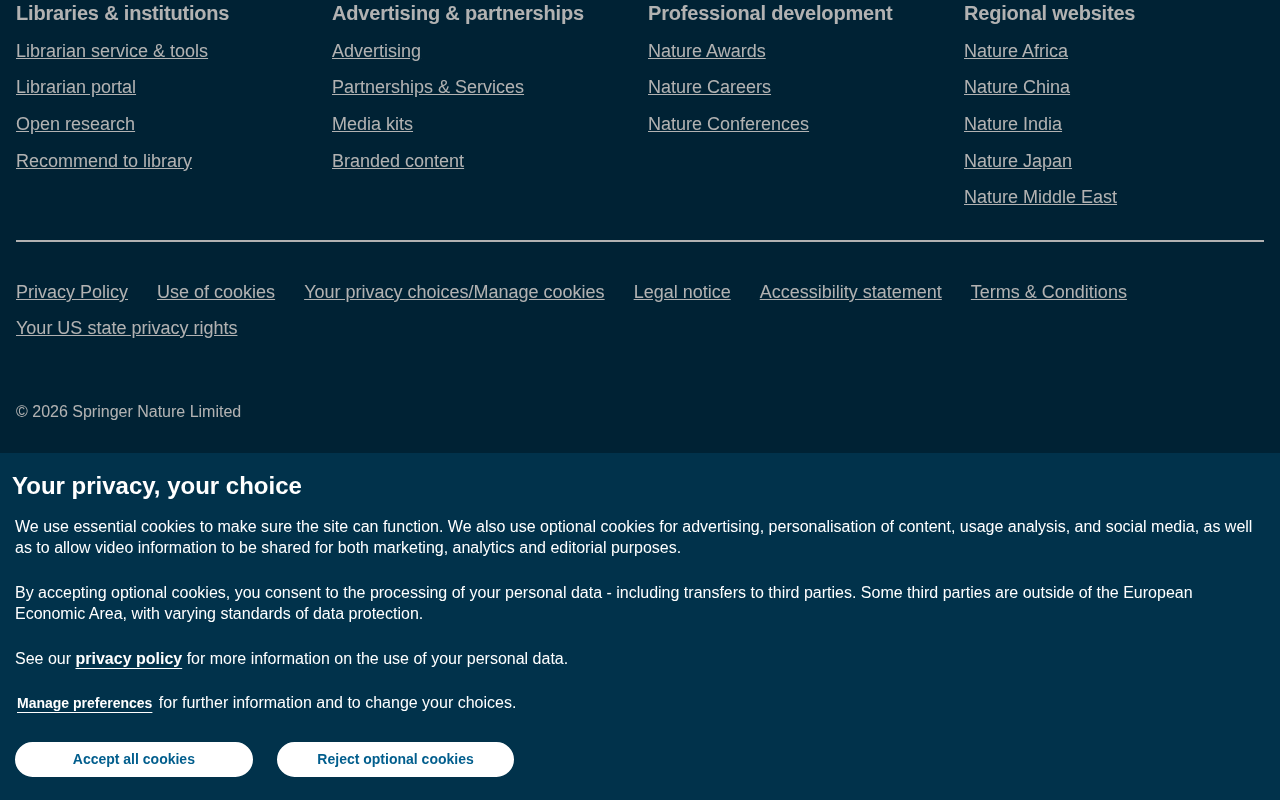Visit the Open research page
1280x800 pixels.
[x=75, y=124]
